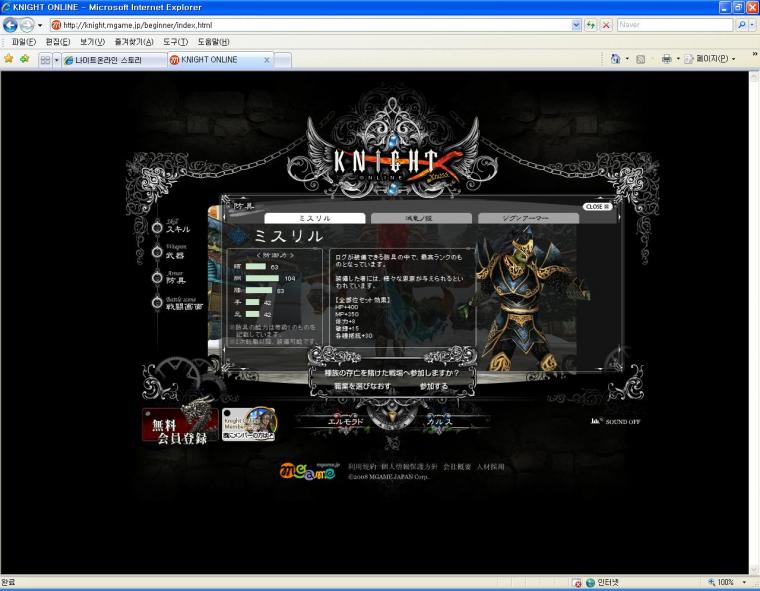Open the 도움말(H) menu
This screenshot has height=591, width=760.
tap(213, 42)
